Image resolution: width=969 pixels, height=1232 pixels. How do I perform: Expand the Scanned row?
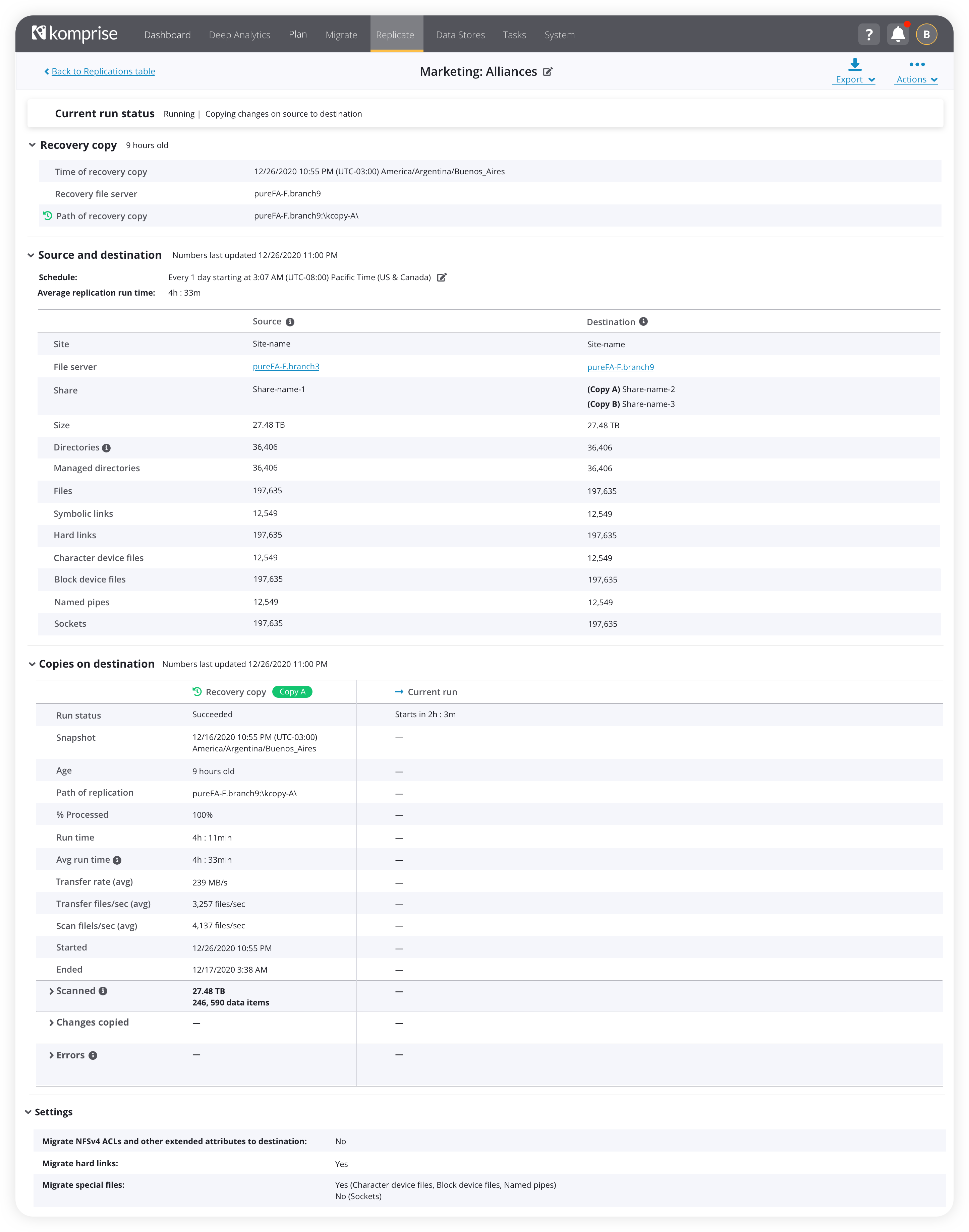pos(52,991)
